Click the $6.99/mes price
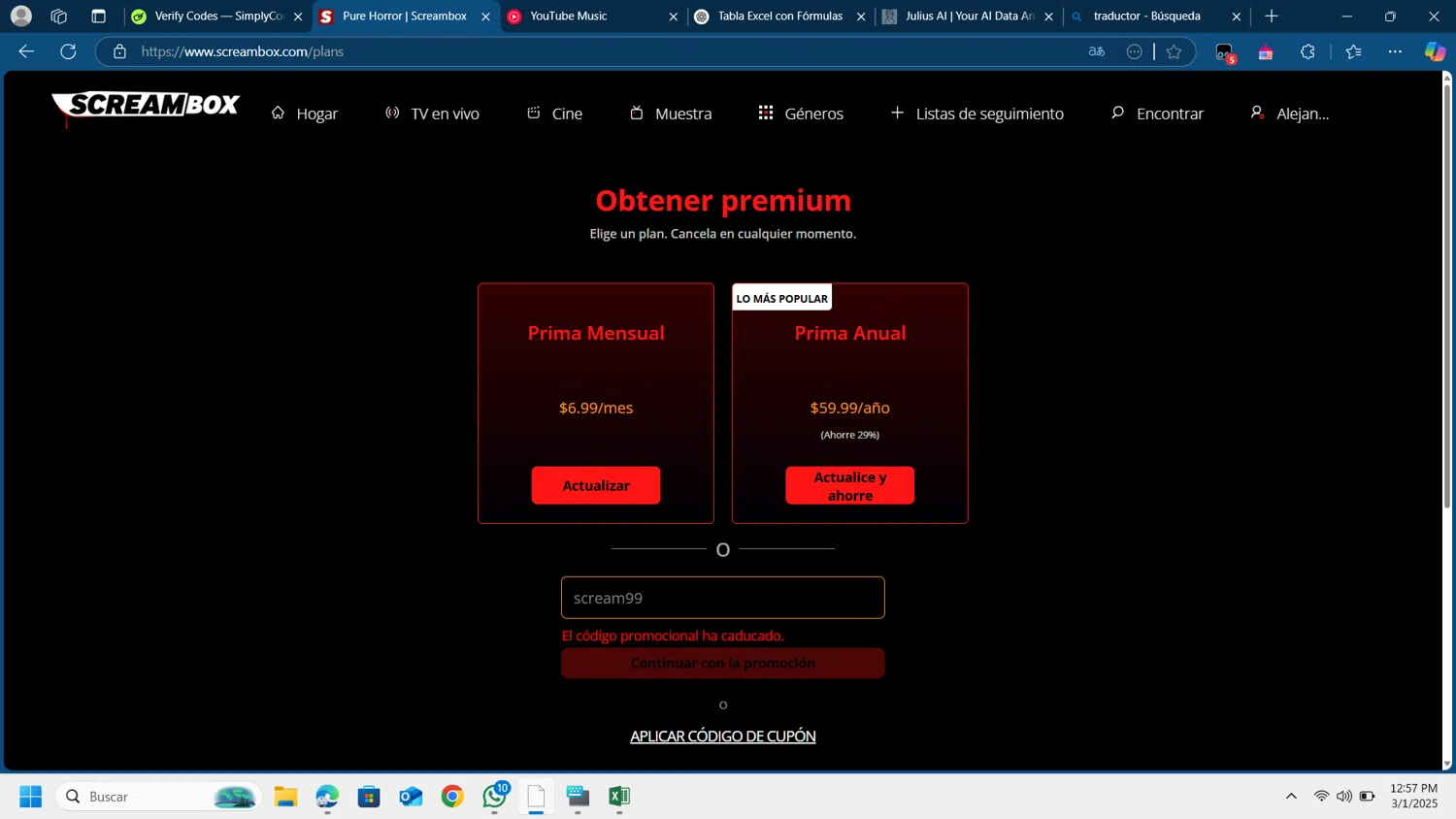This screenshot has width=1456, height=819. [596, 408]
